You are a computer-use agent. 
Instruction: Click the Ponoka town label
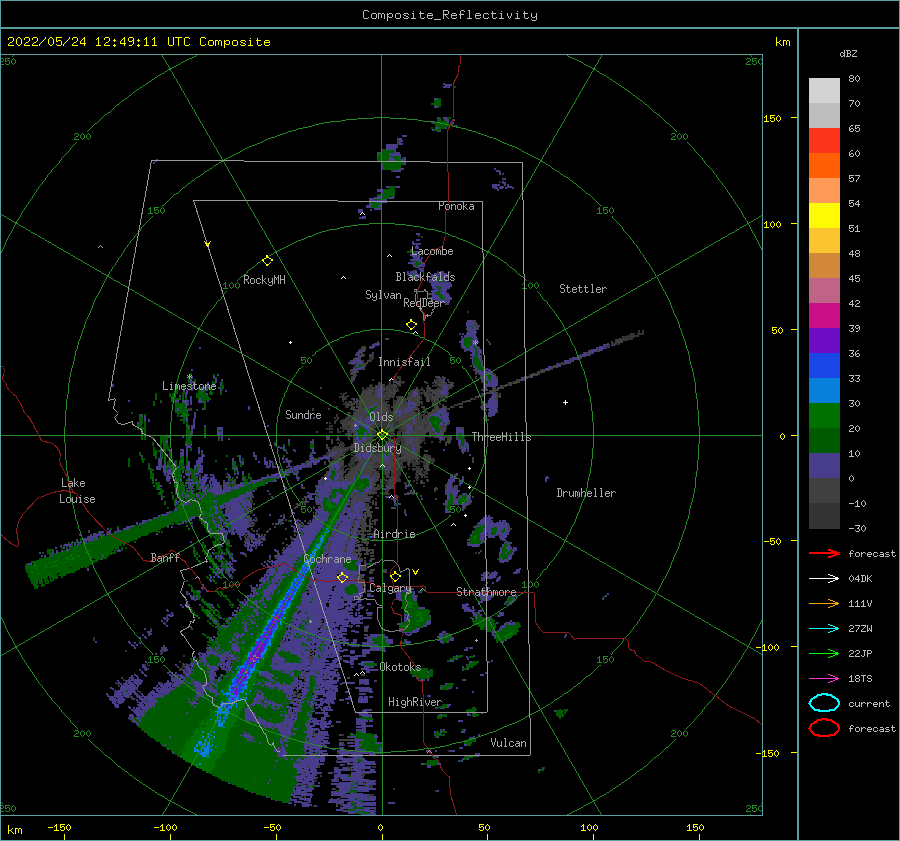point(456,206)
